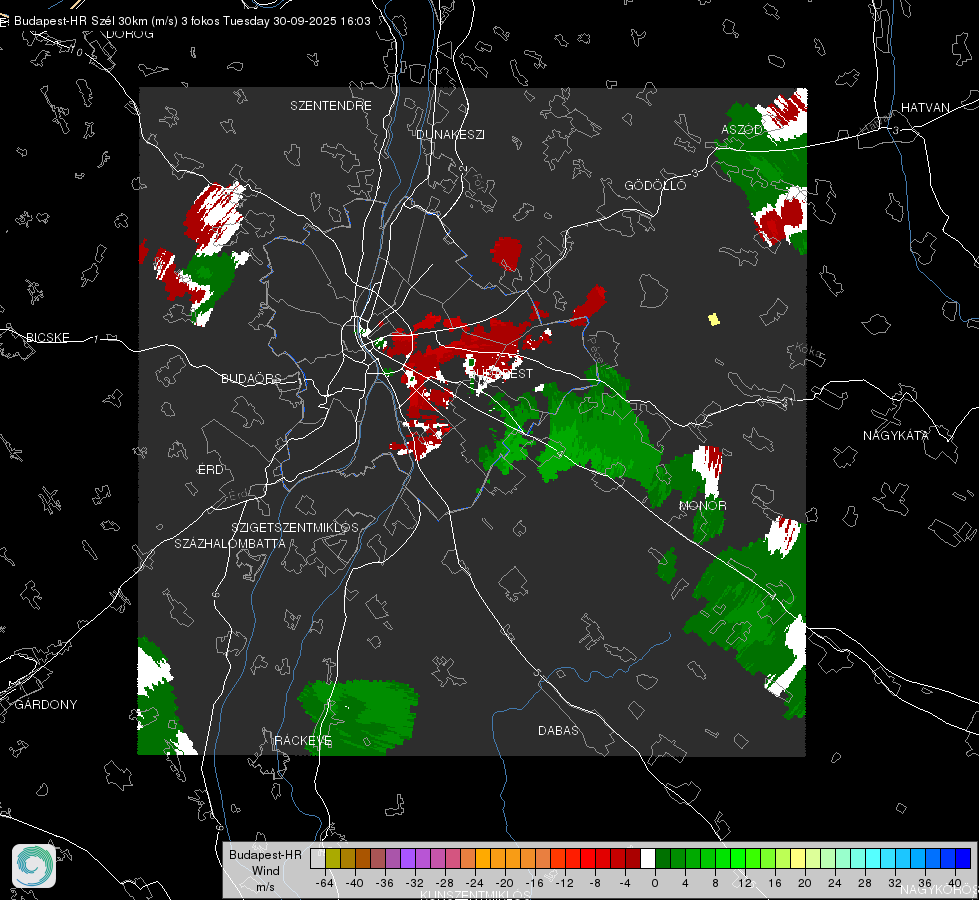Click the -64 legend value
The height and width of the screenshot is (900, 979).
point(325,883)
